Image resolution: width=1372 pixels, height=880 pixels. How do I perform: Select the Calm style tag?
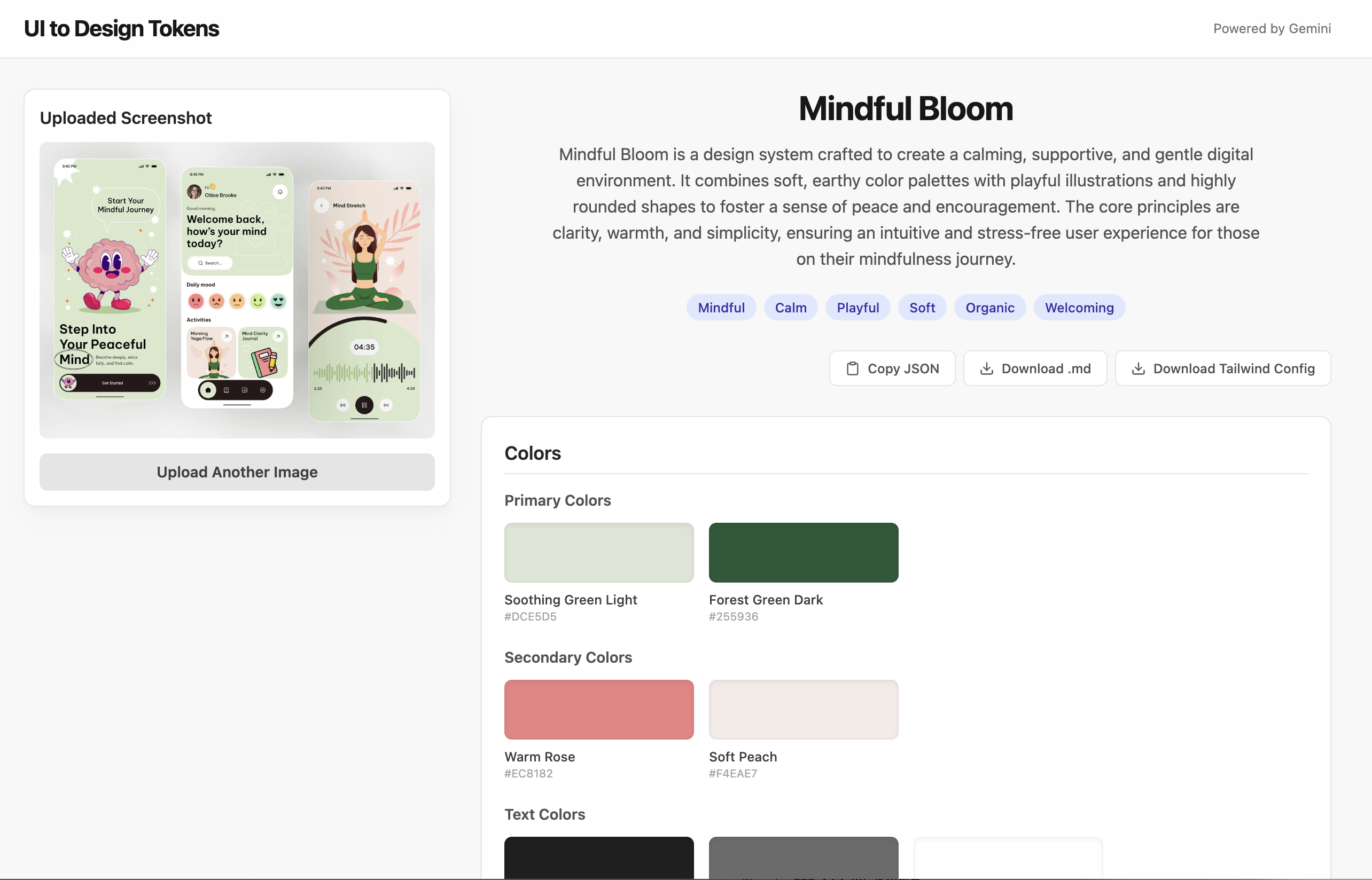[791, 308]
